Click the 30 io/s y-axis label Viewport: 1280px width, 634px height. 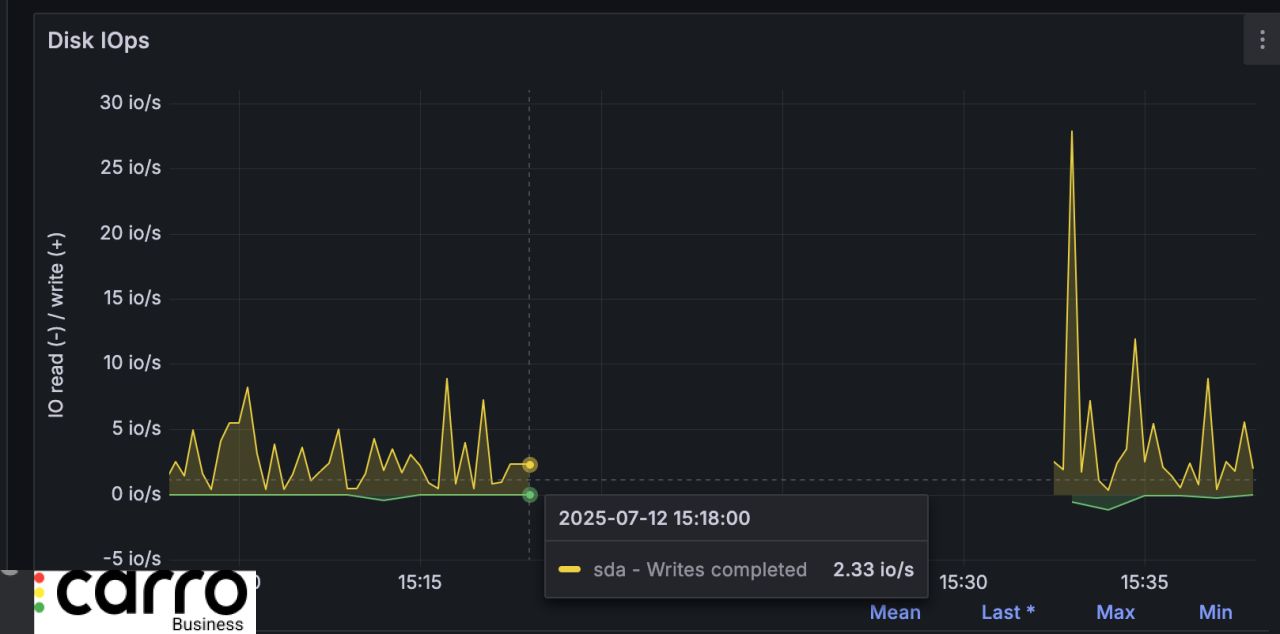130,103
